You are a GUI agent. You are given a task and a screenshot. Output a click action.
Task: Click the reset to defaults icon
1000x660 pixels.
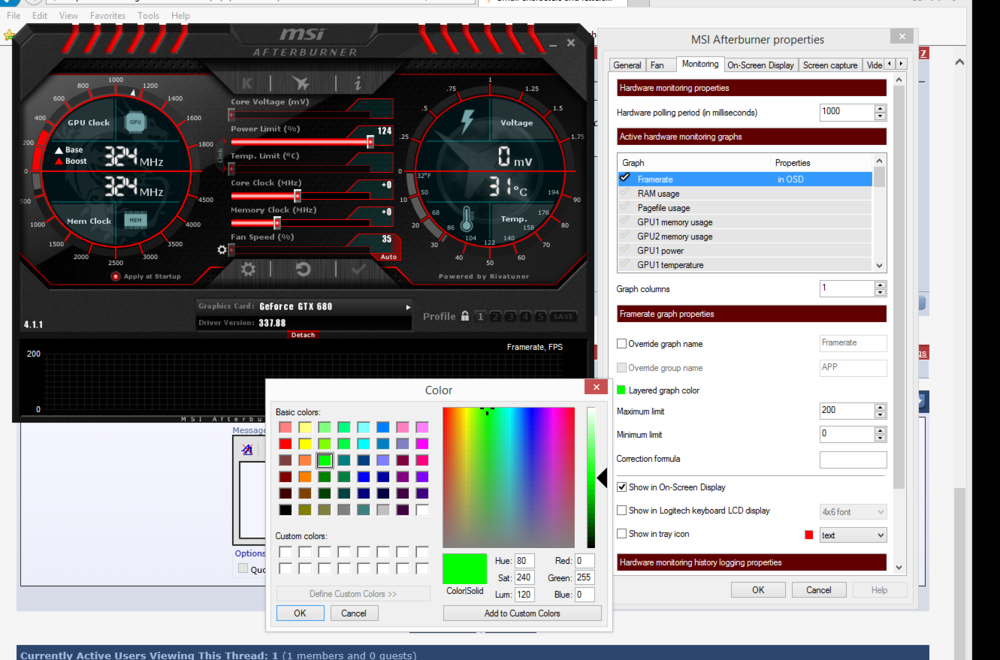(303, 269)
